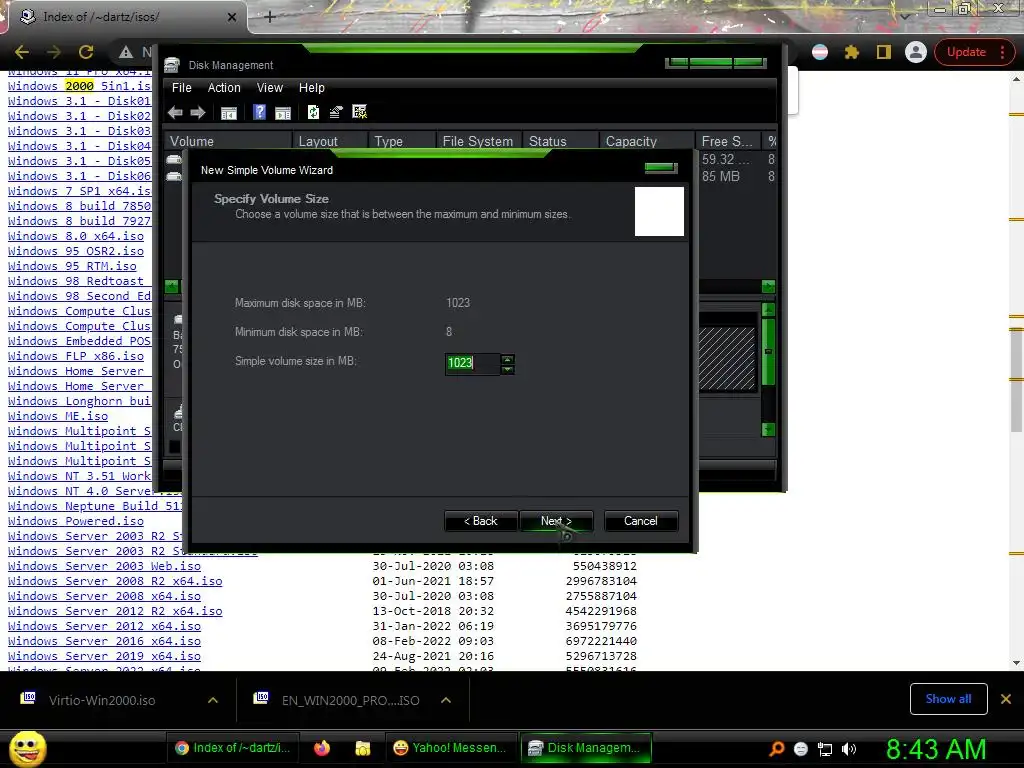Toggle the browser side panel icon
1024x768 pixels.
[x=884, y=52]
